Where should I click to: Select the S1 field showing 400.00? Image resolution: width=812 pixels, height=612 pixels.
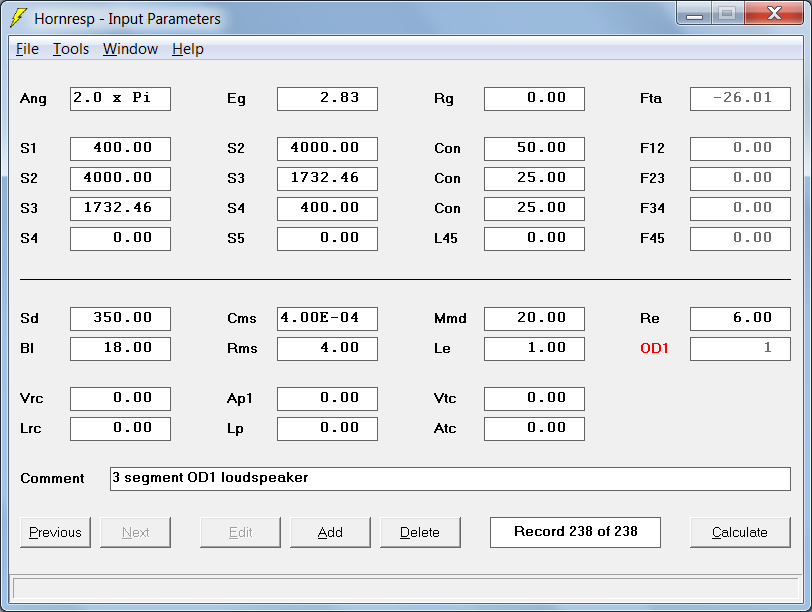[x=120, y=149]
